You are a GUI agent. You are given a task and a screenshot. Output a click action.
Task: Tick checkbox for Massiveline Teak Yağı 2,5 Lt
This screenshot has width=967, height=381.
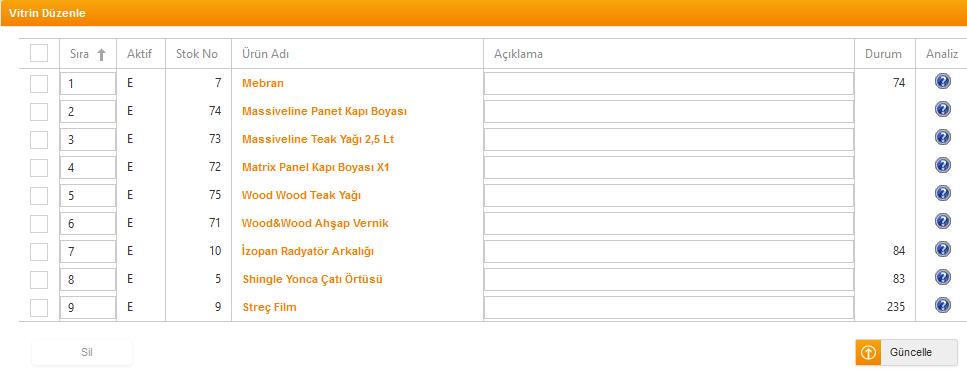39,139
